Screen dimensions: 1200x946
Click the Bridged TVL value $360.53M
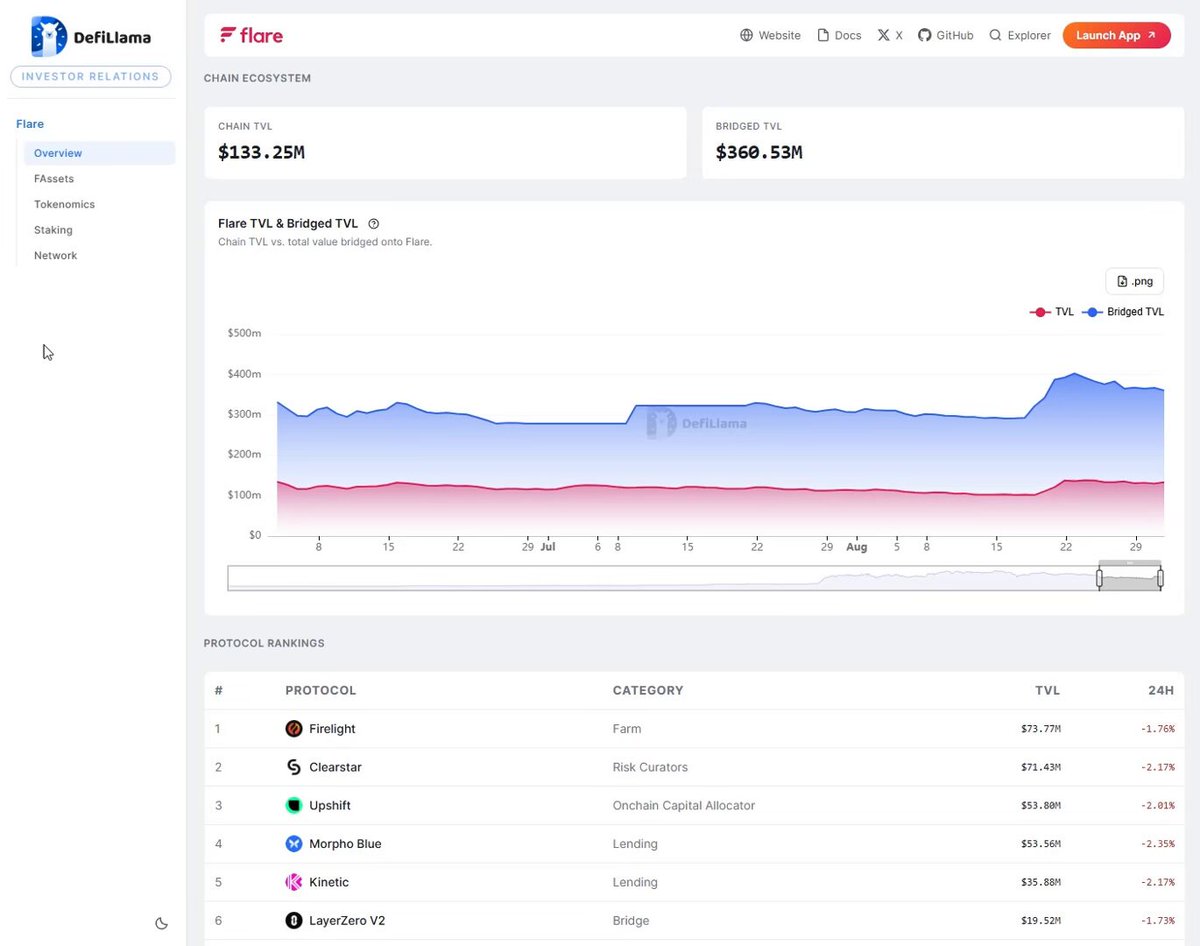click(759, 152)
